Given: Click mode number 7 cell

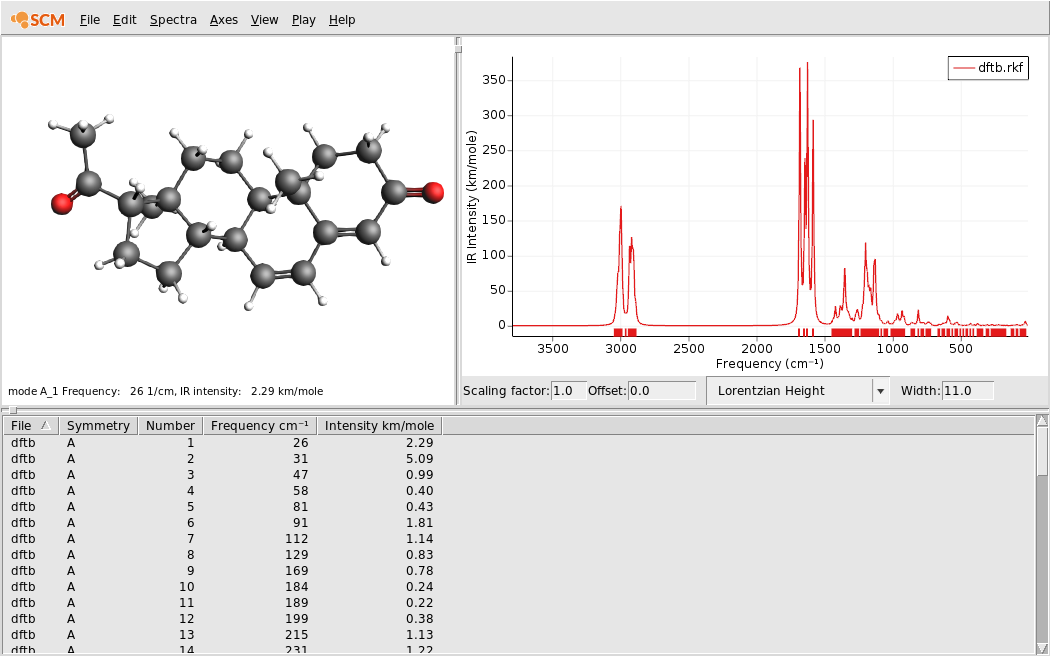Looking at the screenshot, I should [191, 539].
